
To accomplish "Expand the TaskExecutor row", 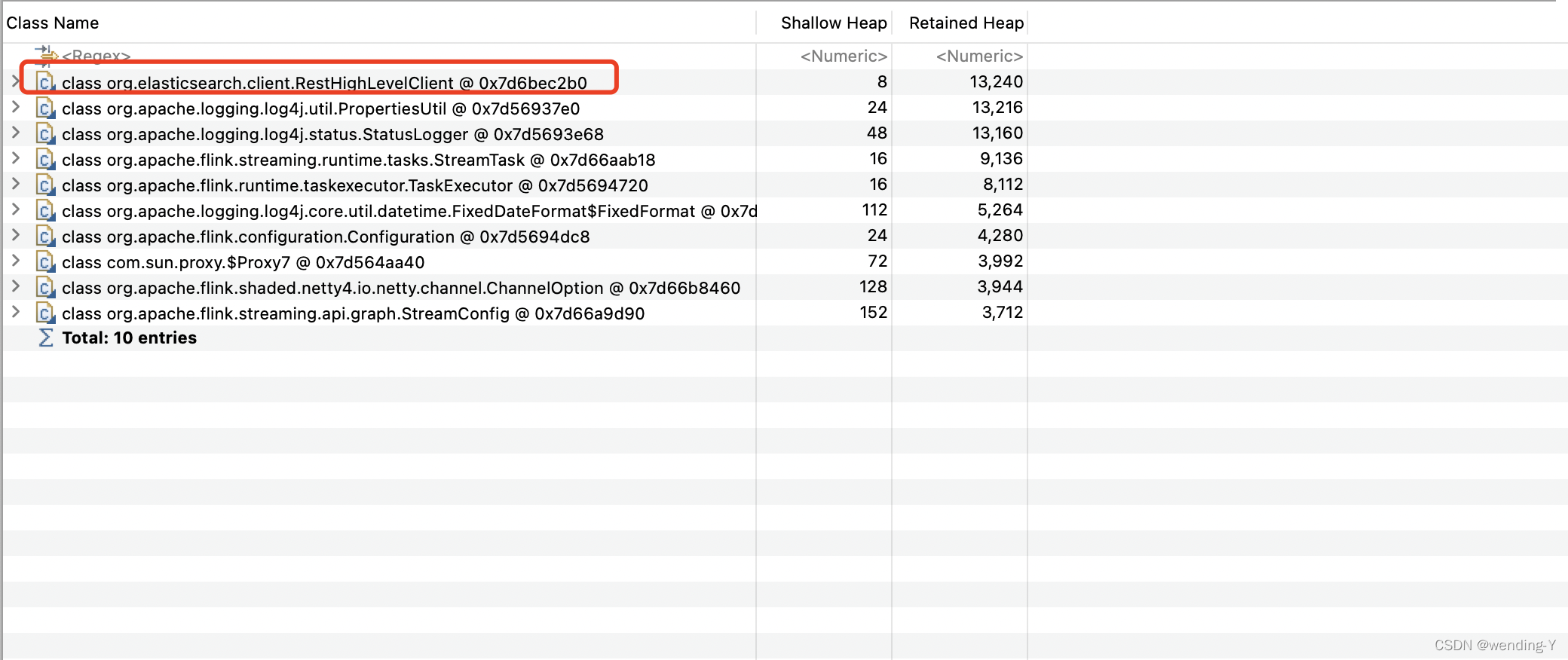I will (x=15, y=184).
